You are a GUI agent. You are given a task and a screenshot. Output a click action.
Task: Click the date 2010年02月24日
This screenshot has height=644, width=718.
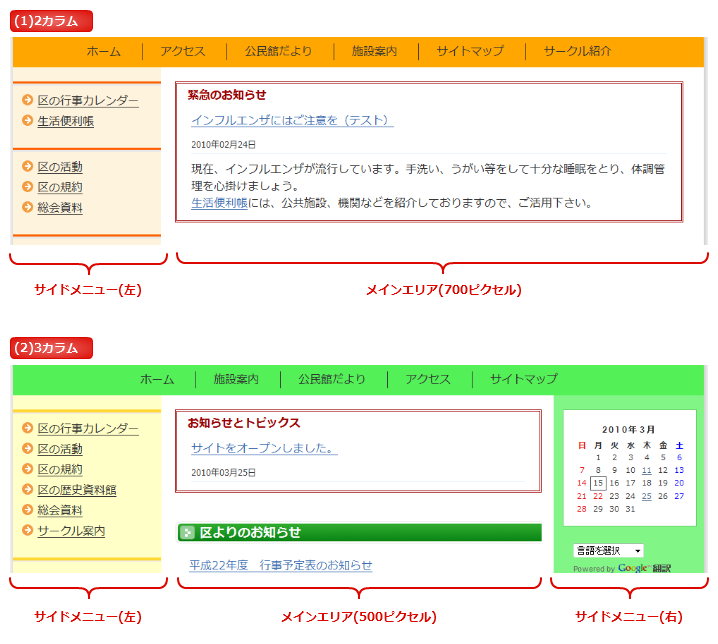[x=223, y=145]
